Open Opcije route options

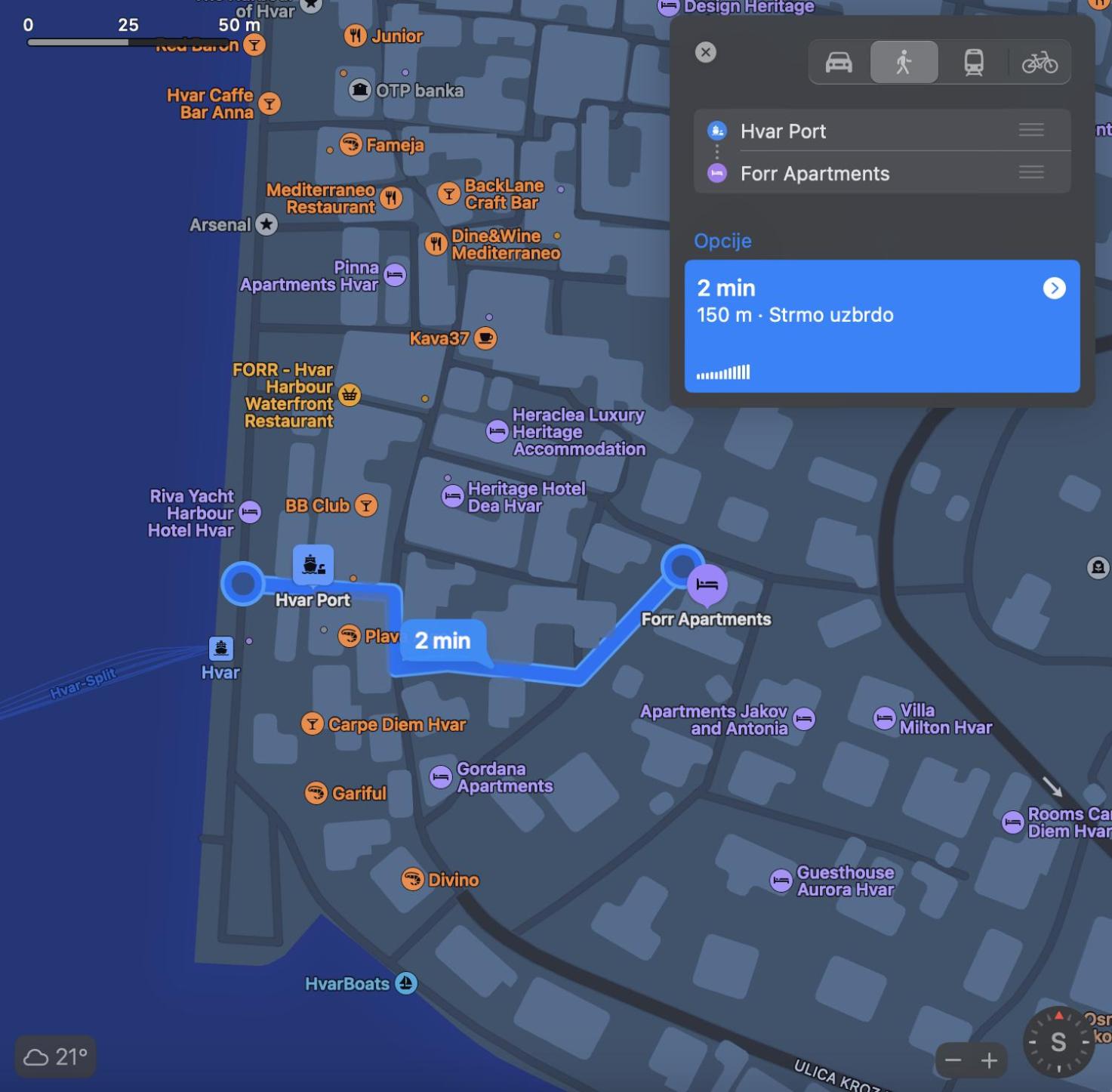(722, 241)
